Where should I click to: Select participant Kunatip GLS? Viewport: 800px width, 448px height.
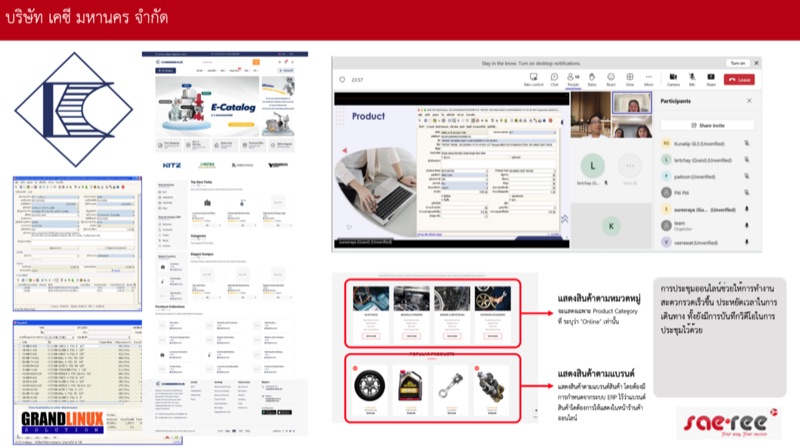(x=706, y=144)
